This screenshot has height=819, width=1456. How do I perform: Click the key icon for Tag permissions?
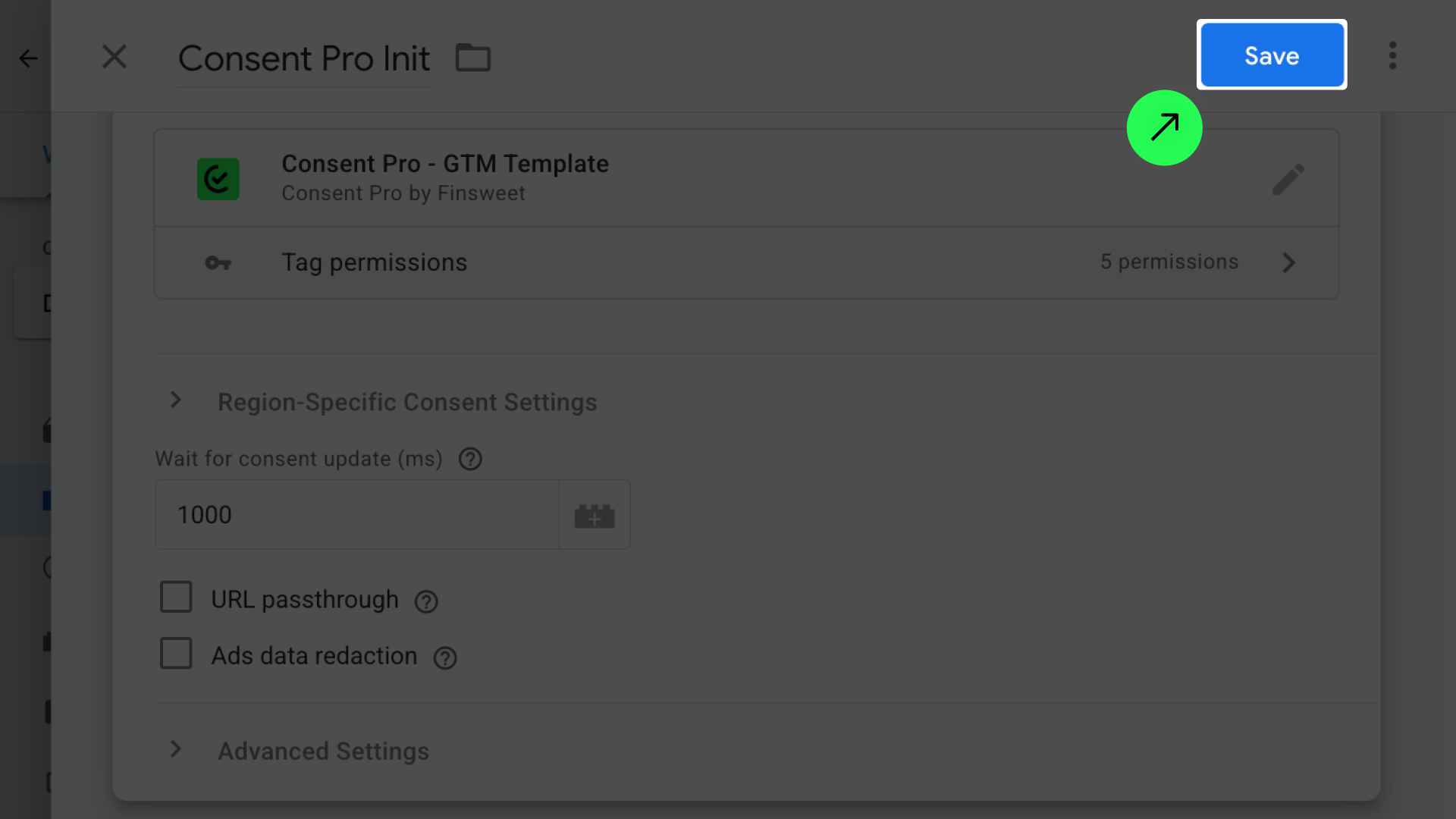218,263
